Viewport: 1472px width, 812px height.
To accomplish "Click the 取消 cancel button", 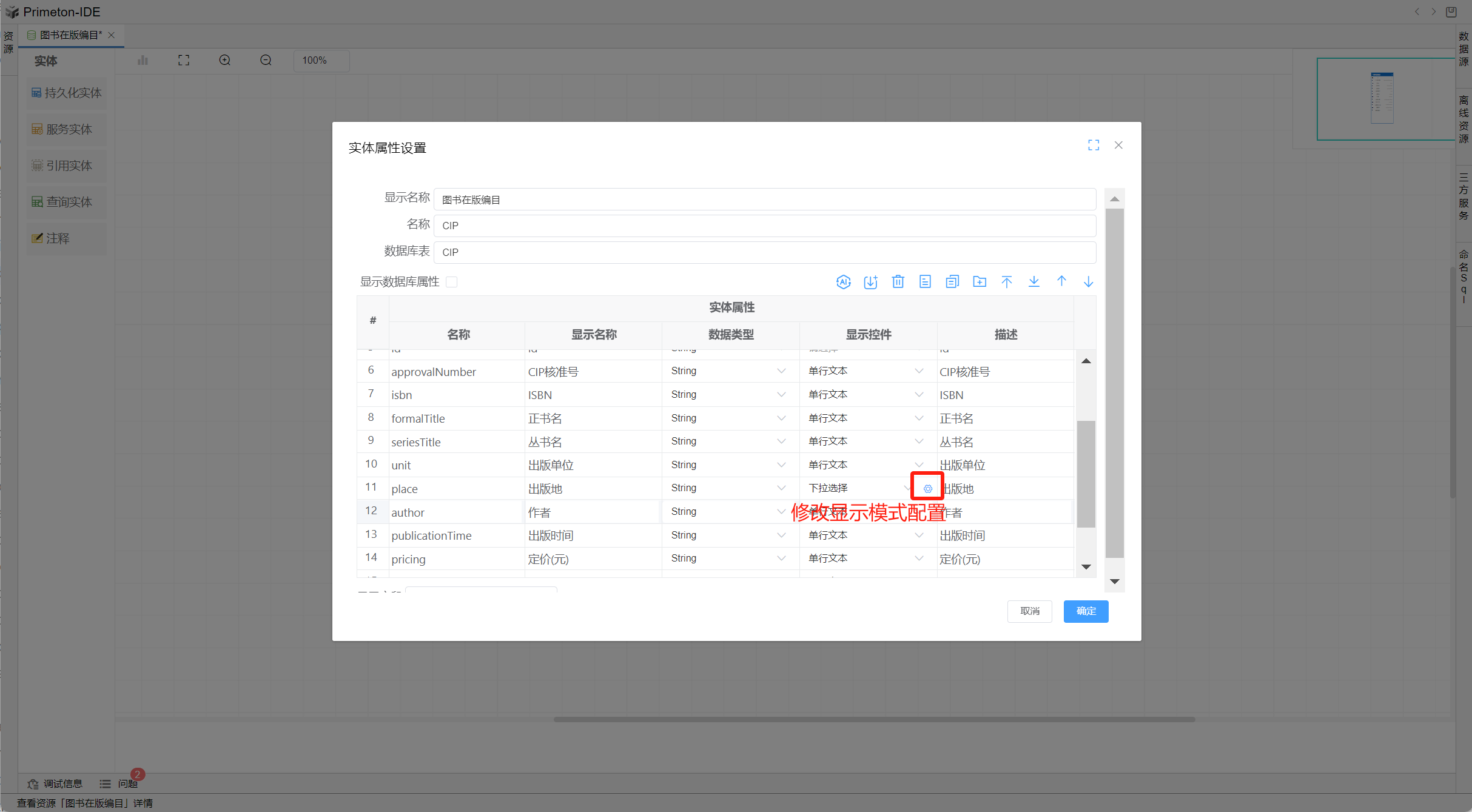I will click(x=1029, y=611).
